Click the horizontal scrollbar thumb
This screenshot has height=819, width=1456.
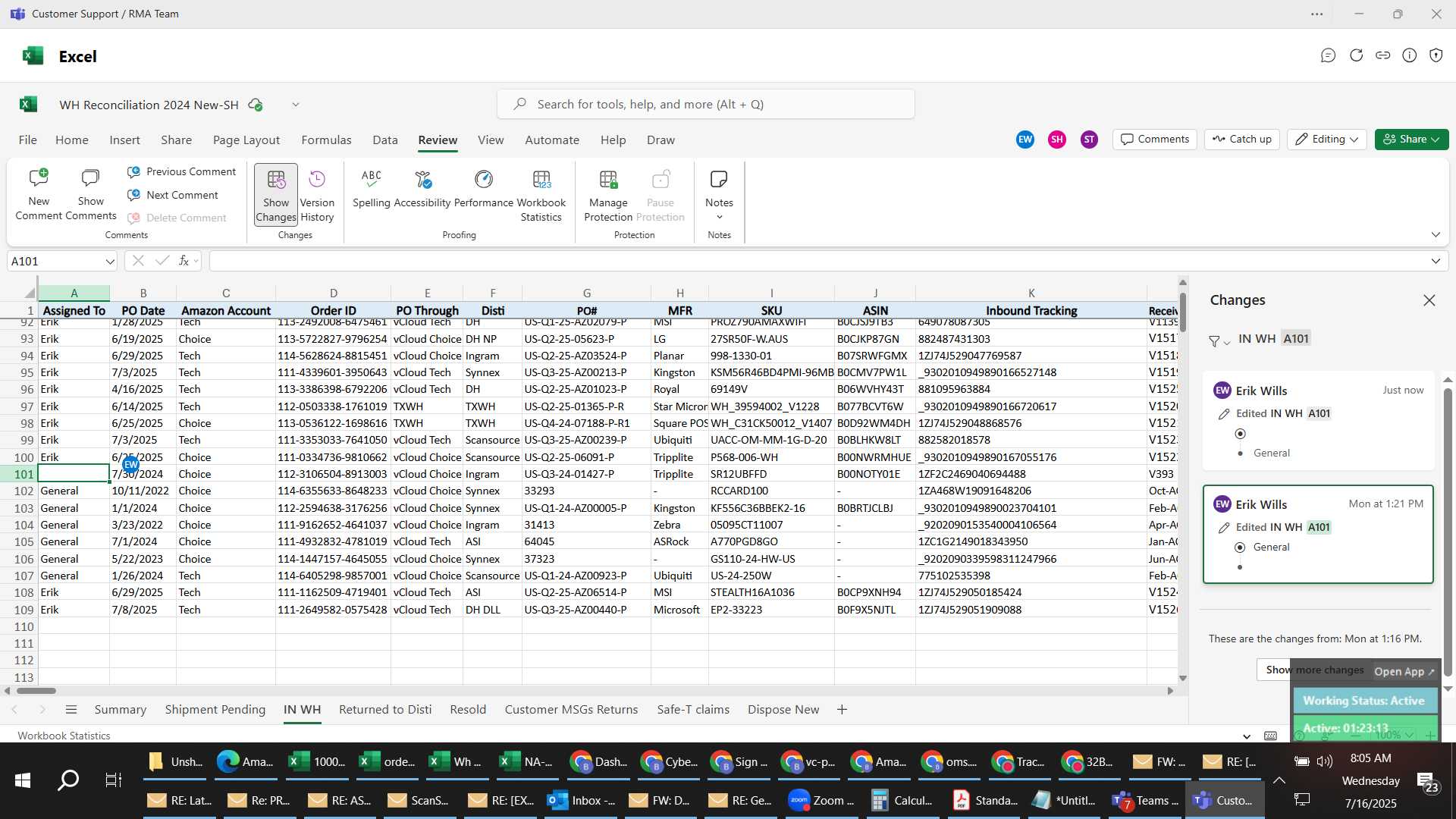pyautogui.click(x=36, y=691)
